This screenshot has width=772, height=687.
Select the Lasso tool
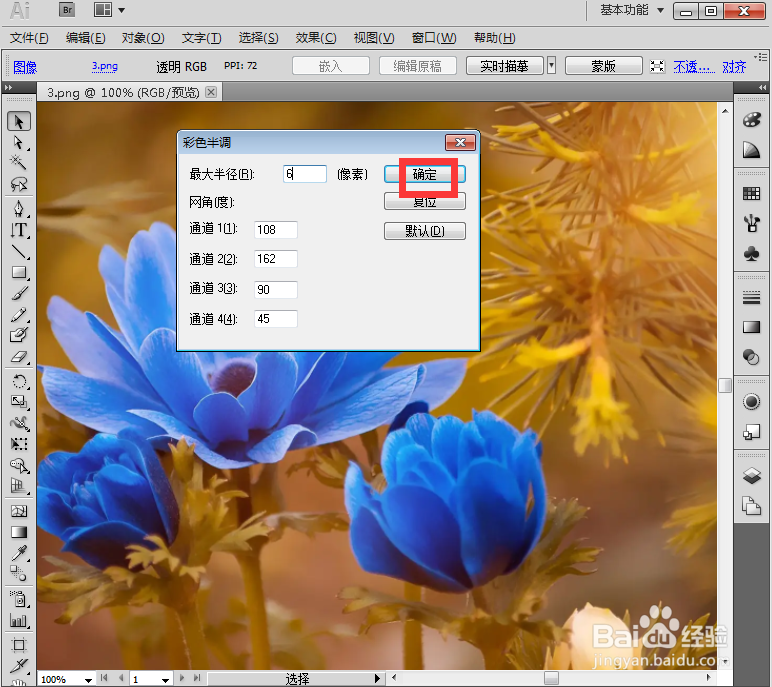point(19,184)
